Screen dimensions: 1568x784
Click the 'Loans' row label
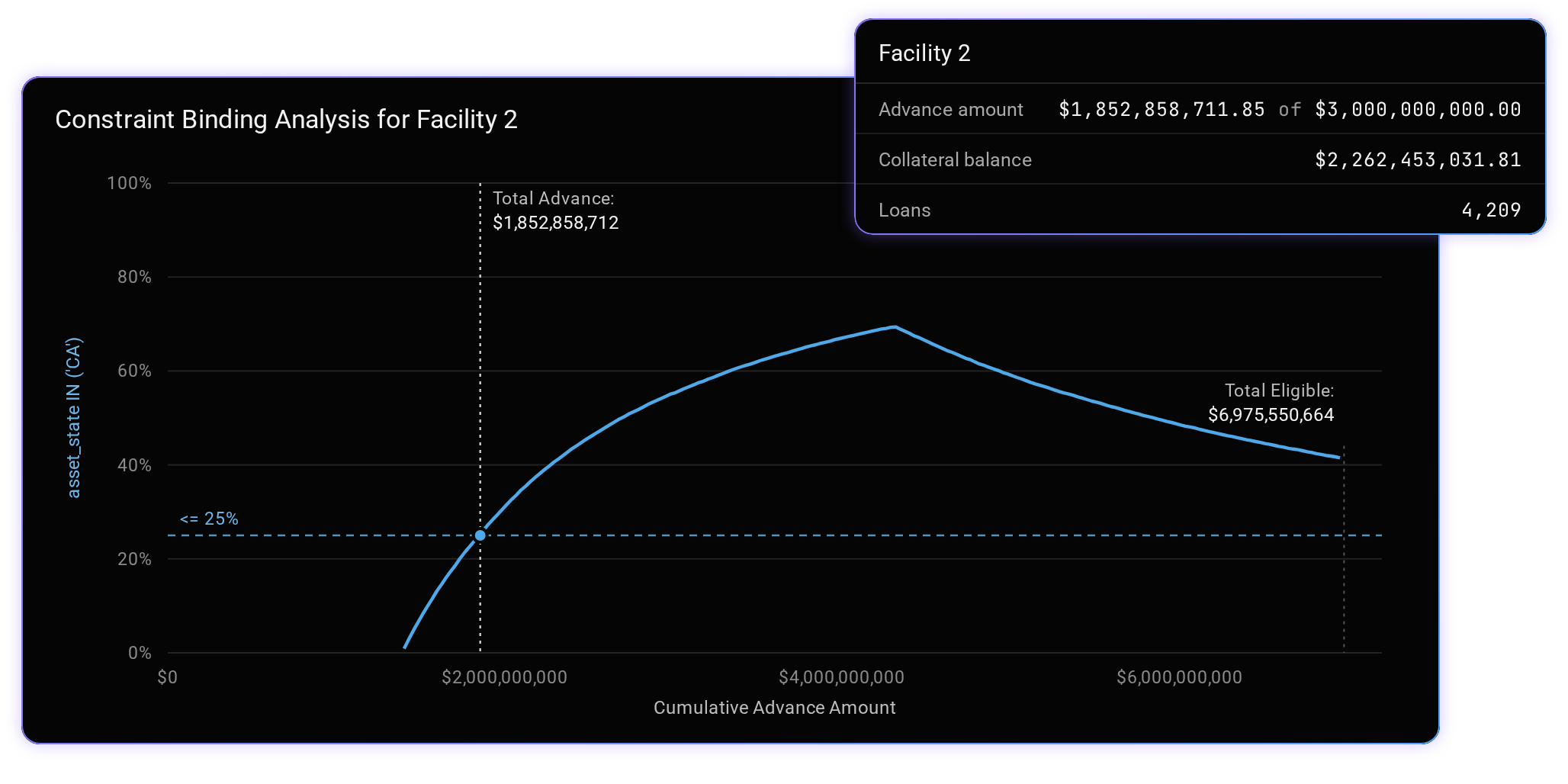click(x=904, y=210)
